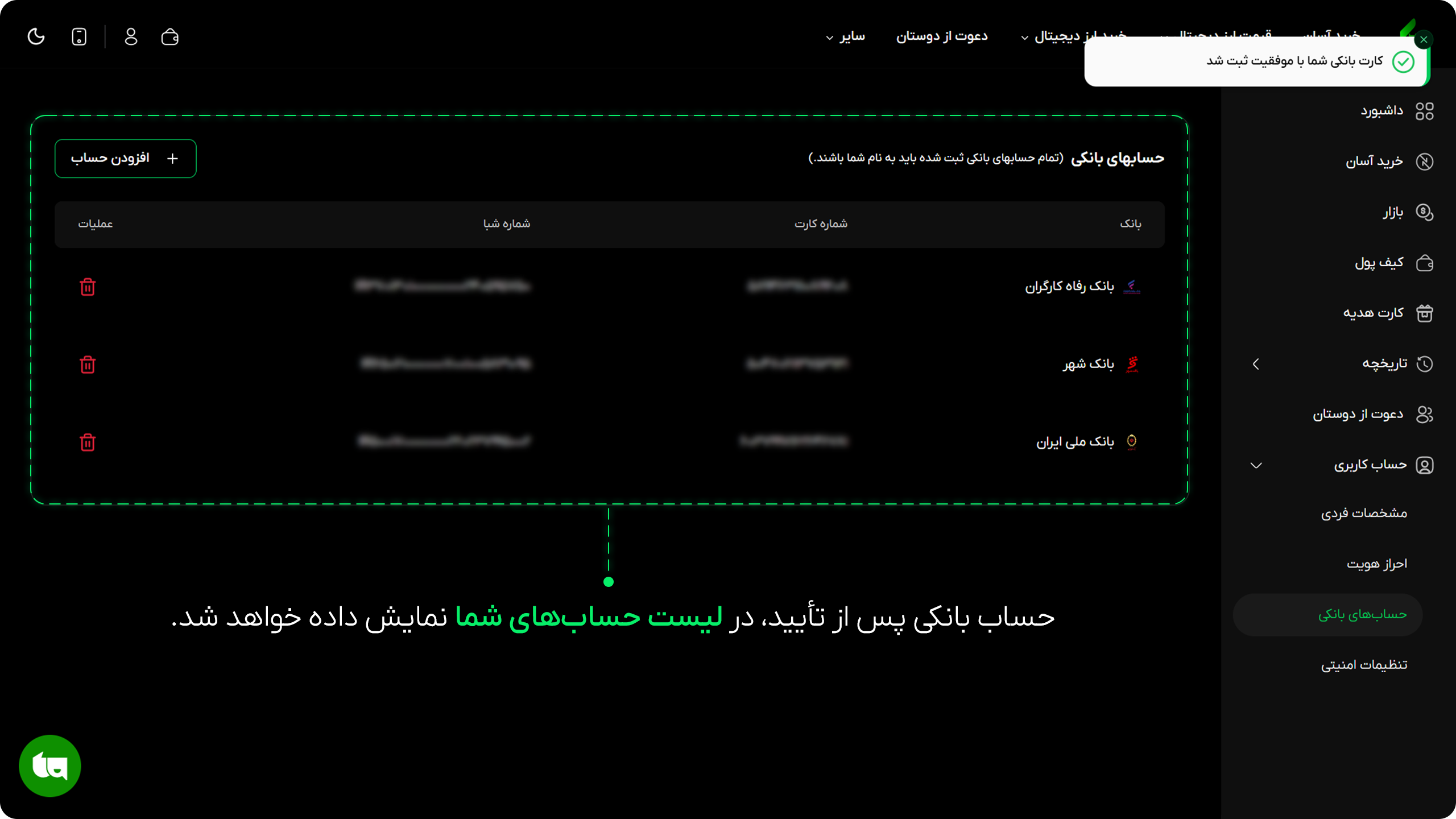Image resolution: width=1456 pixels, height=819 pixels.
Task: Click the حسابهای بانکی section title
Action: coord(1118,158)
